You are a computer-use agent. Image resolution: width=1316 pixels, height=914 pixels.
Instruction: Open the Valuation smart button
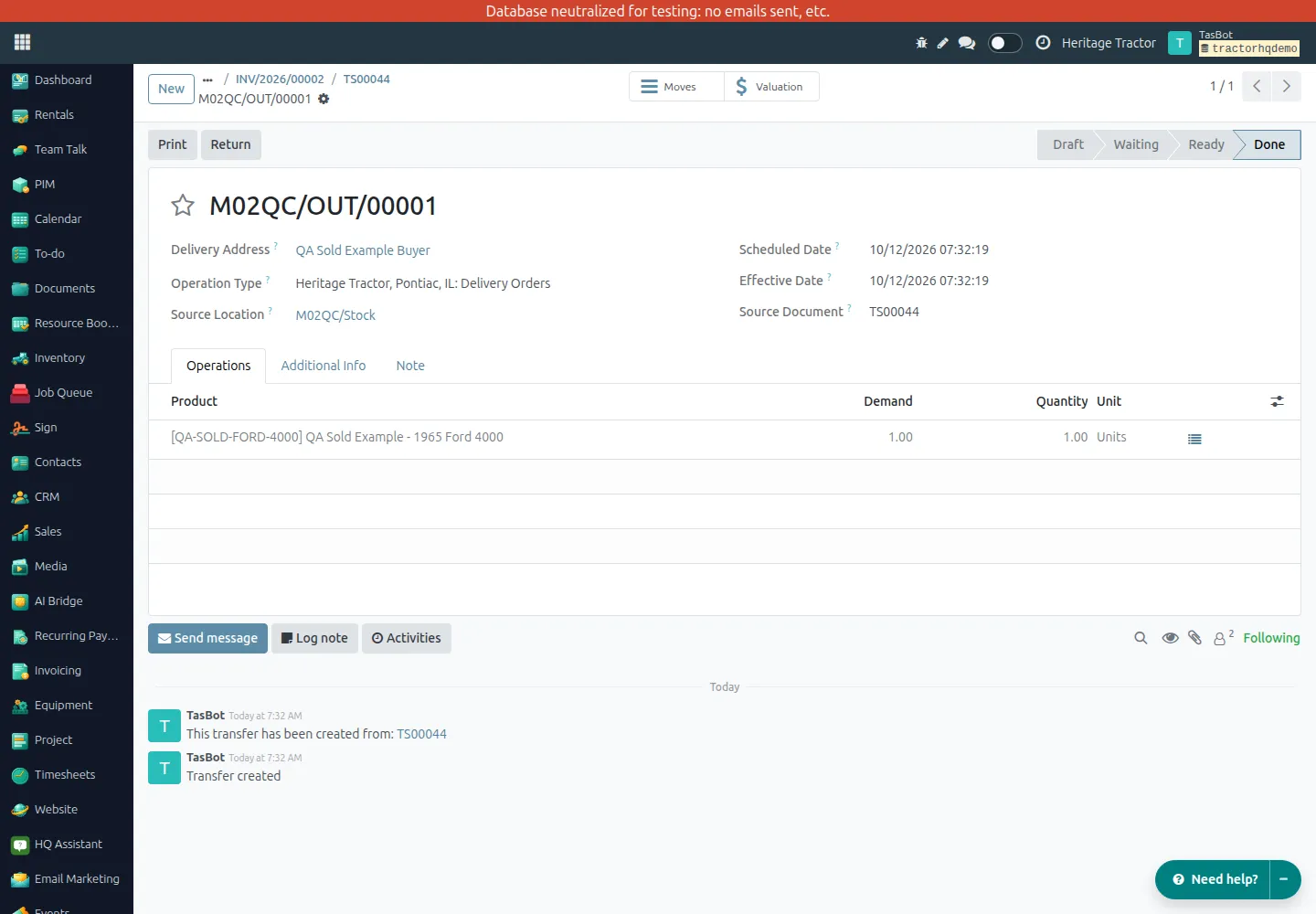[x=771, y=87]
